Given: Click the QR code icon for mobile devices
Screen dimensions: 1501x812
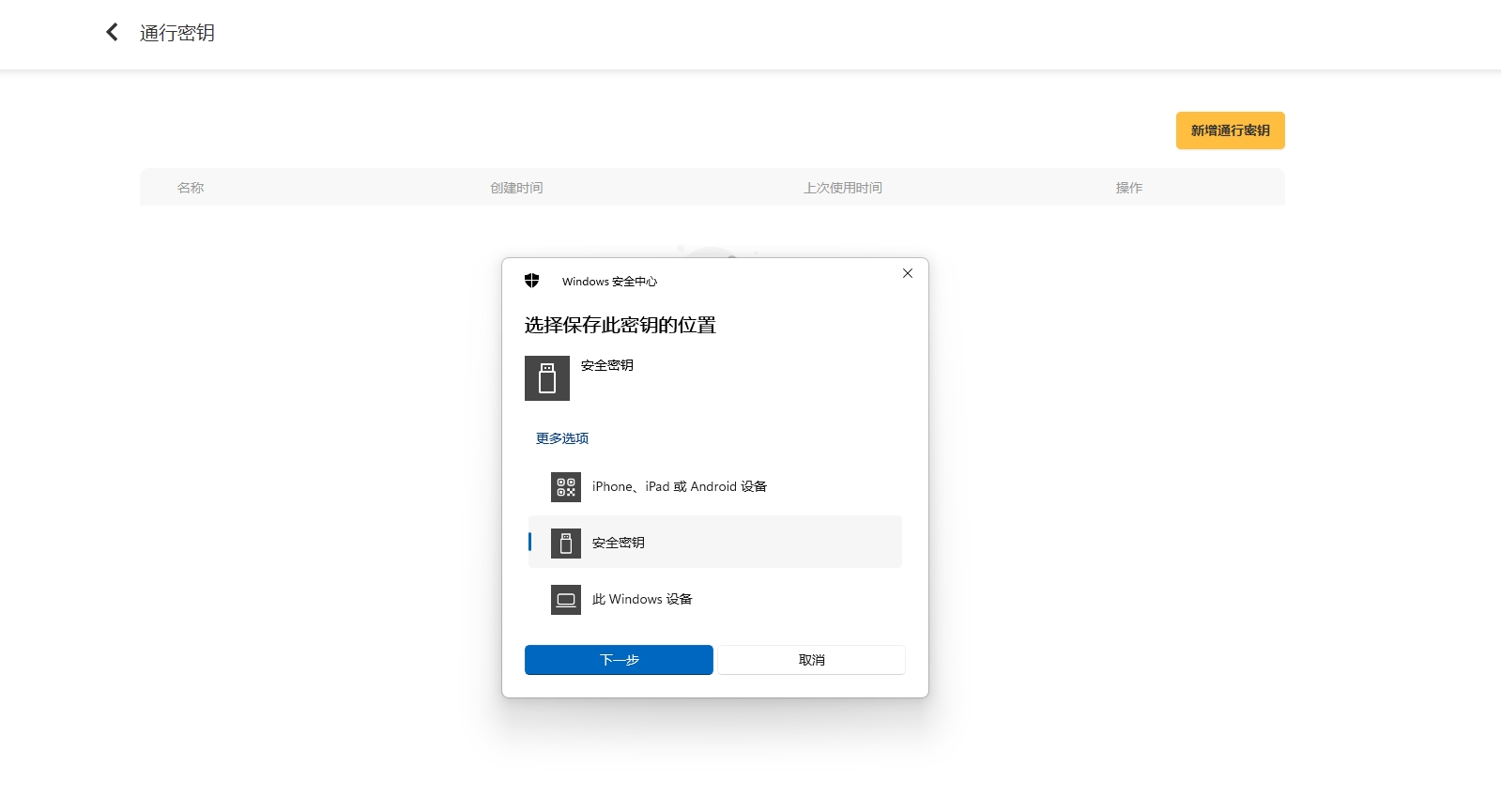Looking at the screenshot, I should pyautogui.click(x=566, y=486).
